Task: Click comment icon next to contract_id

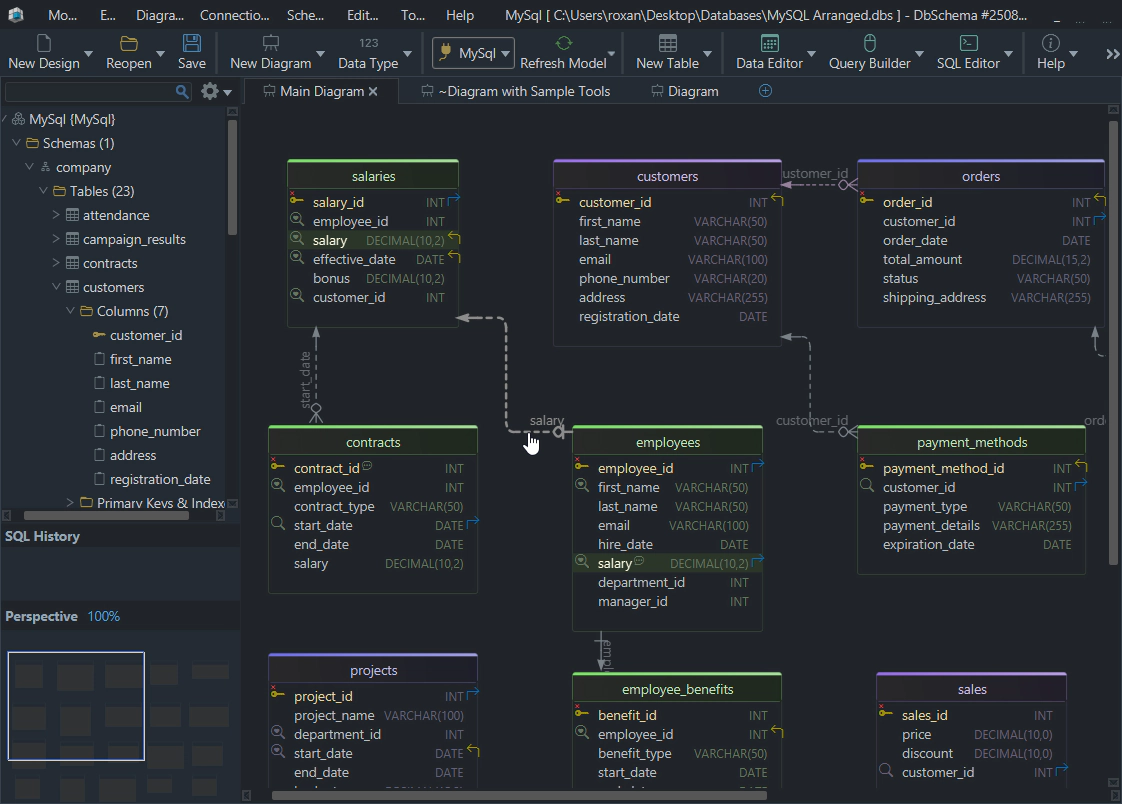Action: click(x=367, y=466)
